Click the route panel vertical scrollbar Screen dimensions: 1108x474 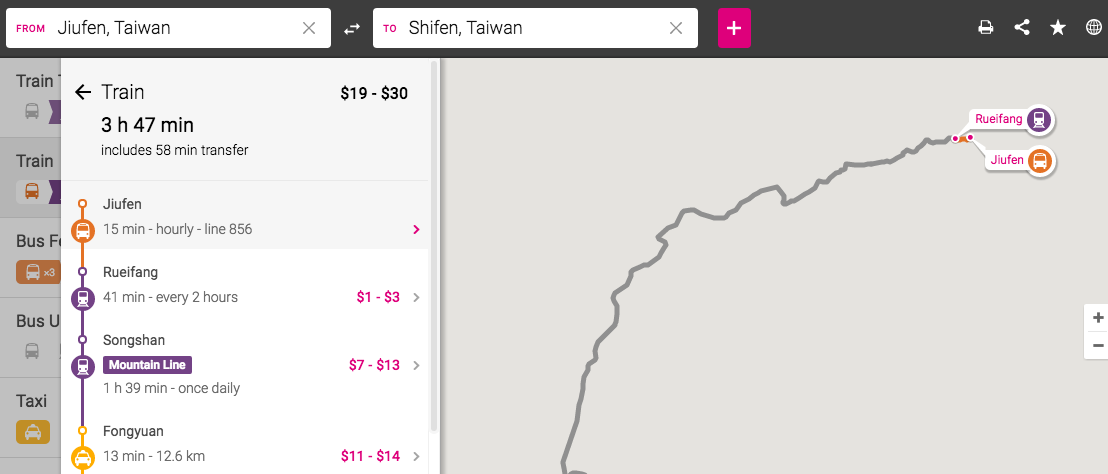(x=434, y=240)
